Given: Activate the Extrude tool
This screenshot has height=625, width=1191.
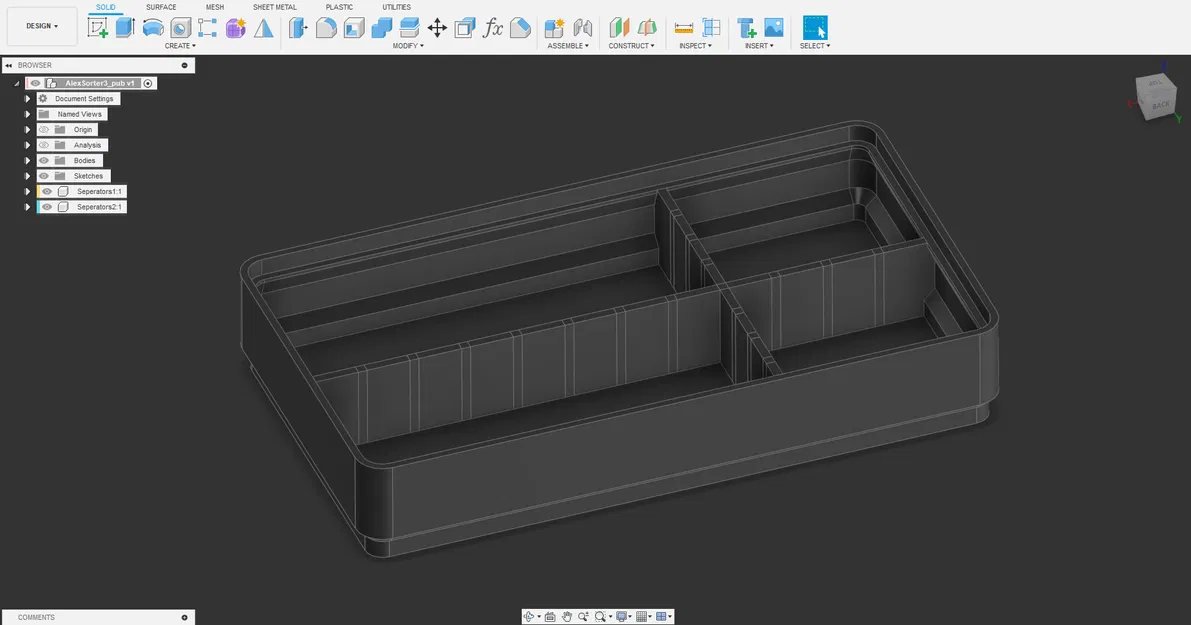Looking at the screenshot, I should [125, 27].
